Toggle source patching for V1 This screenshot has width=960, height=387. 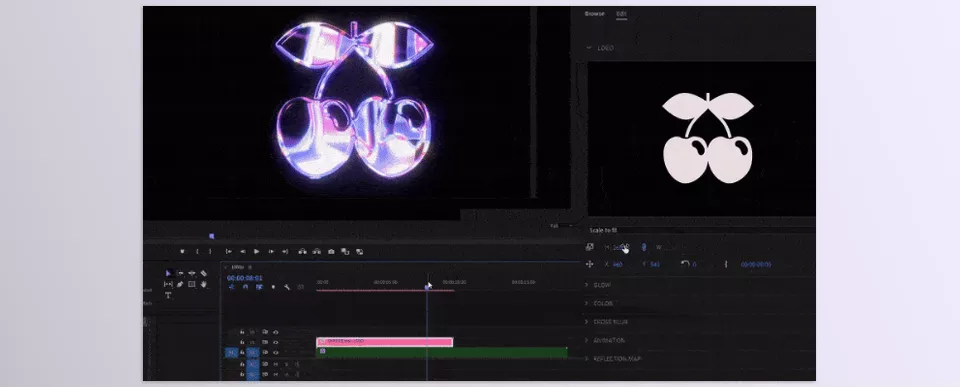(231, 353)
